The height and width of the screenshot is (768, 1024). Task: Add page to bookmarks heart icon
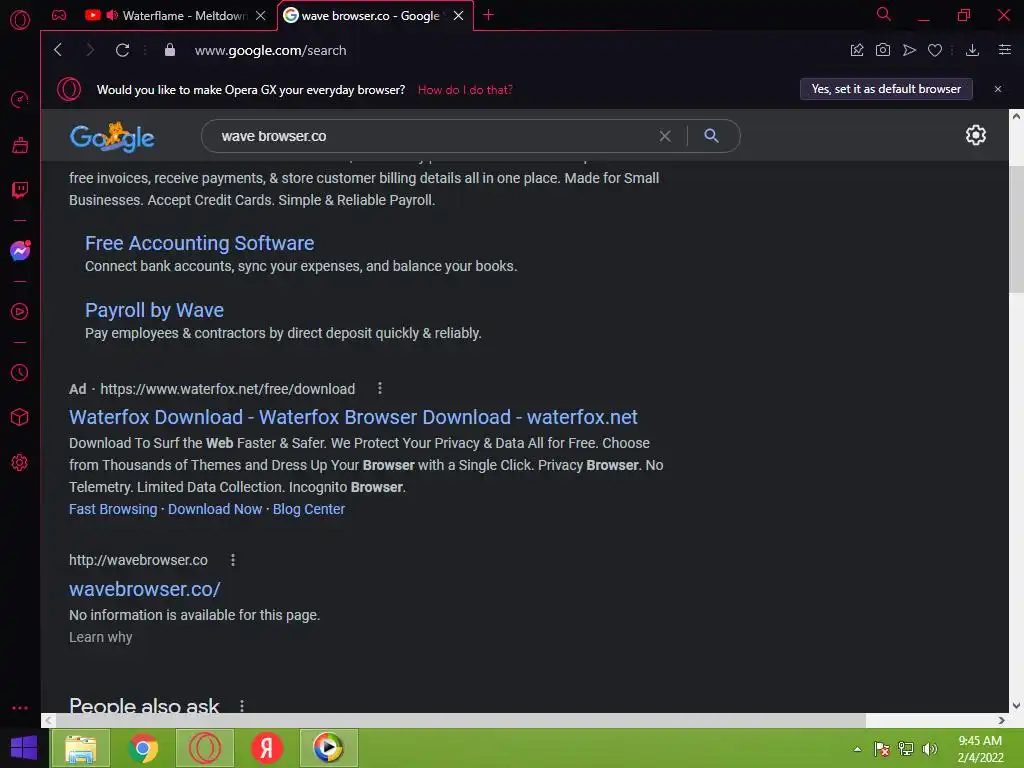tap(935, 50)
